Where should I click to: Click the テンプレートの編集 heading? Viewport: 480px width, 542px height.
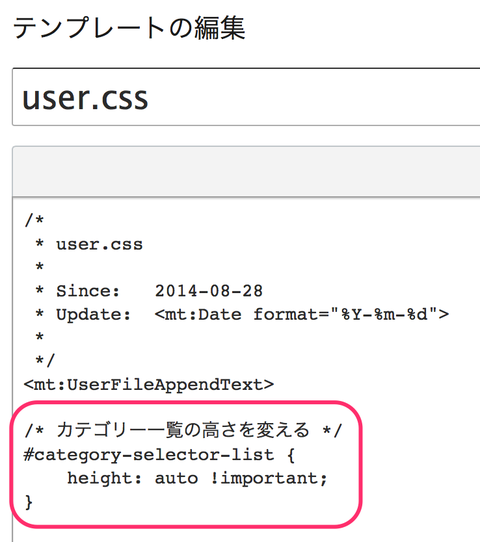tap(129, 28)
